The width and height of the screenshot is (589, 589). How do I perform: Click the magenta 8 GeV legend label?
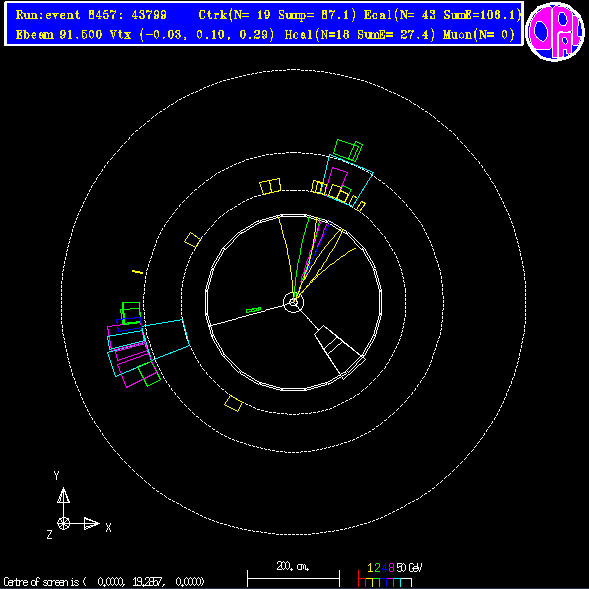[391, 567]
